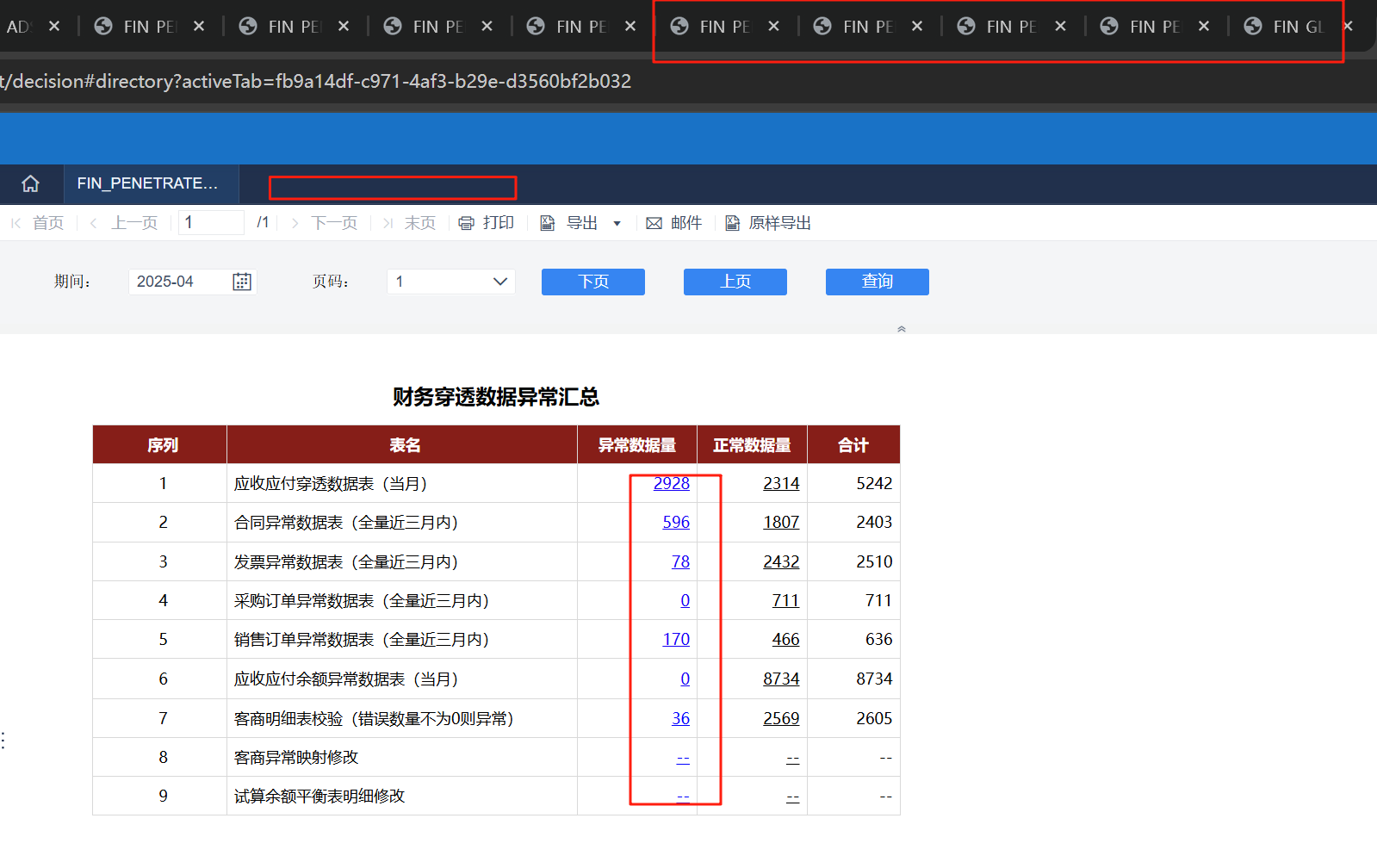1377x868 pixels.
Task: Click the query (查询) button
Action: 877,282
